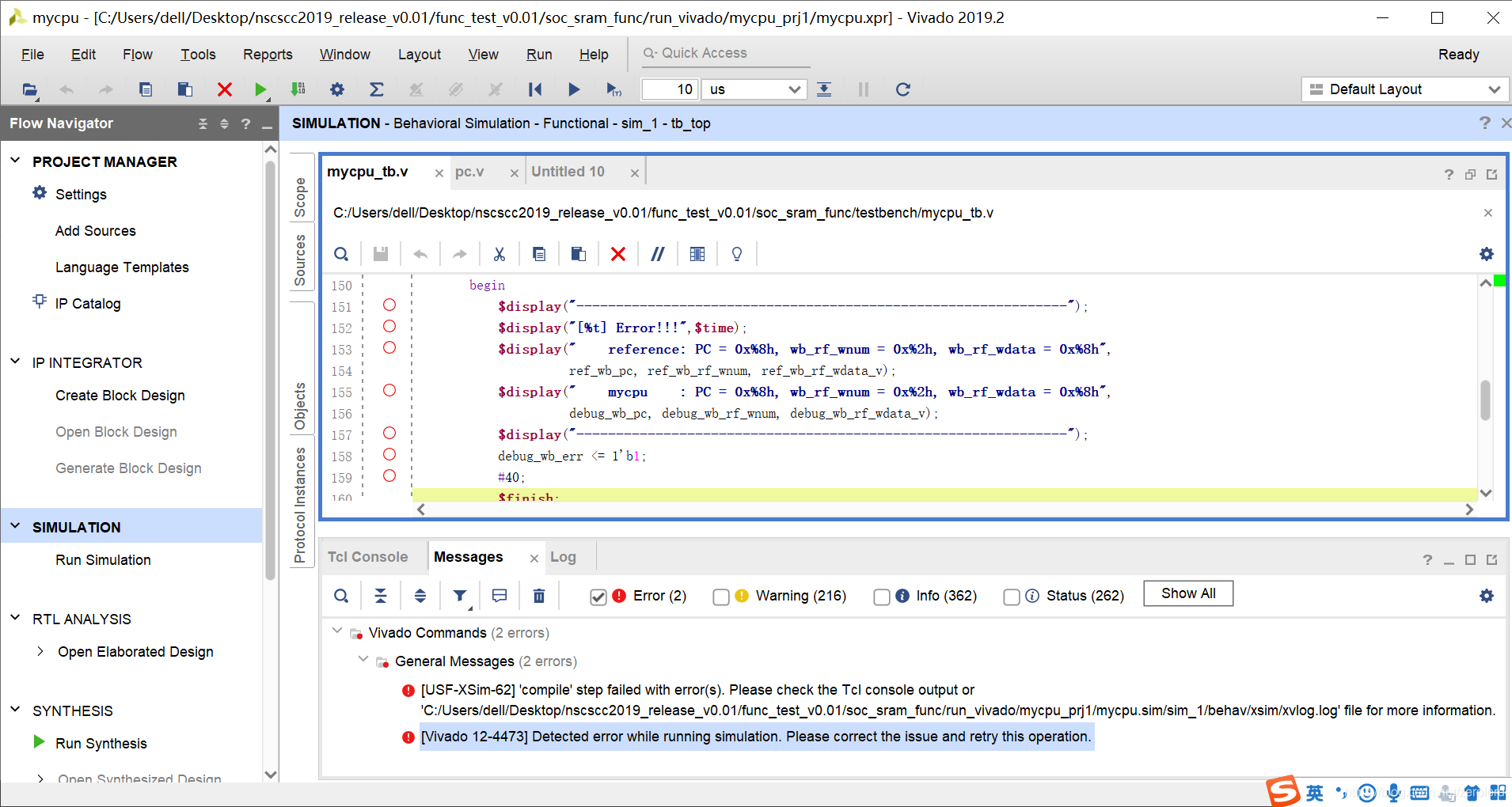The width and height of the screenshot is (1512, 807).
Task: Open the Reports menu
Action: point(268,55)
